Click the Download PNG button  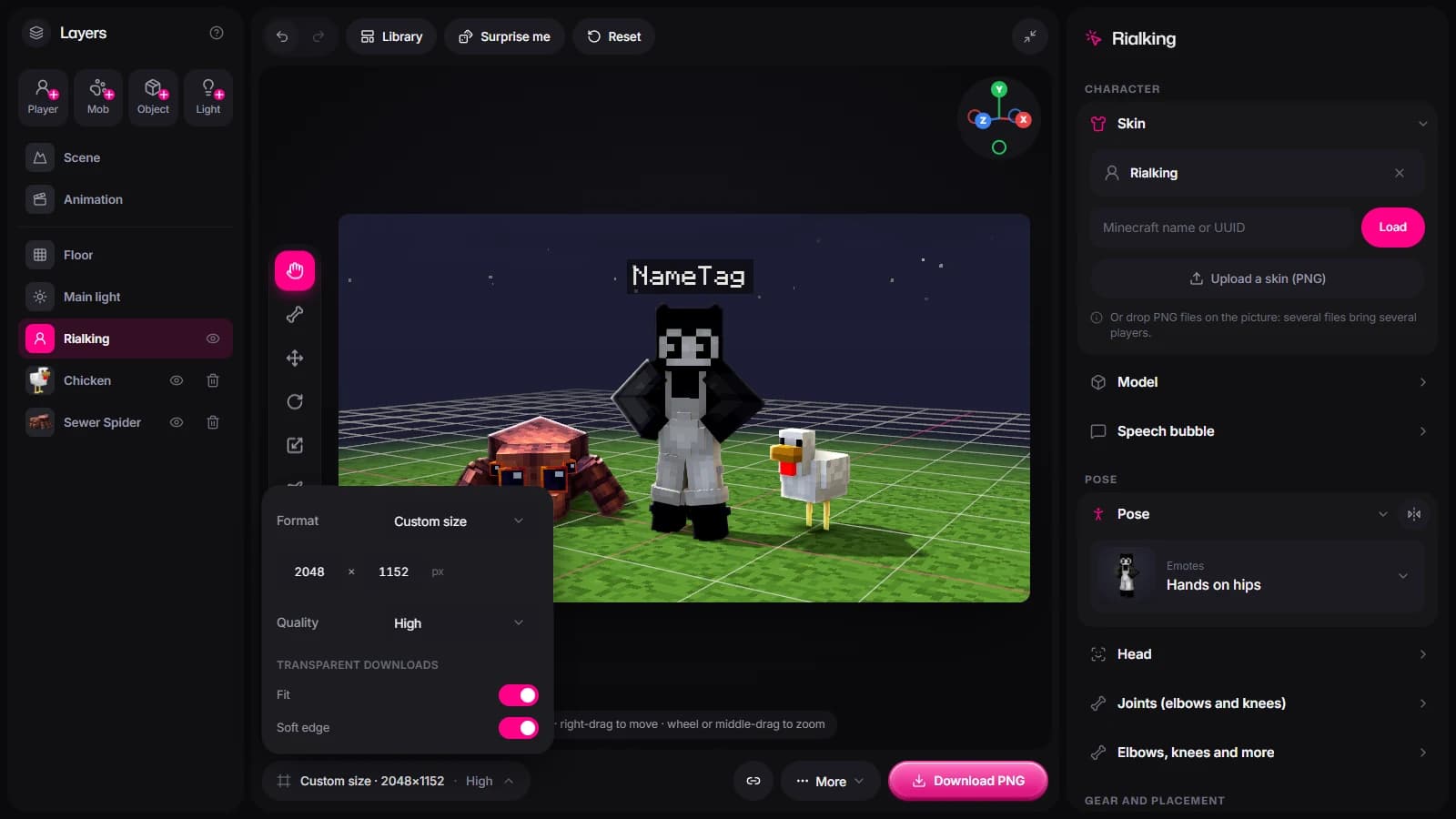pos(968,781)
